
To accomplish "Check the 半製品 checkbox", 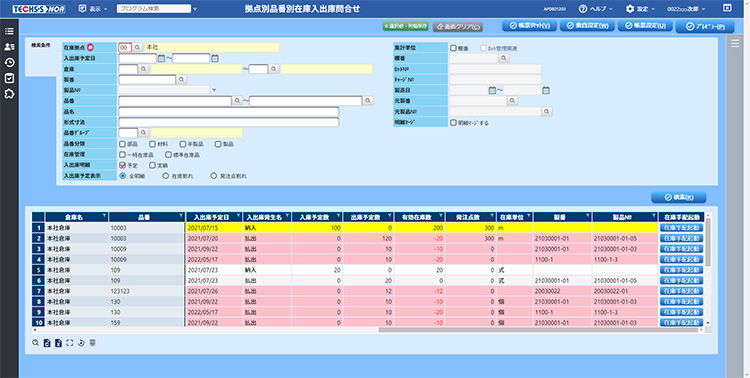I will click(183, 144).
